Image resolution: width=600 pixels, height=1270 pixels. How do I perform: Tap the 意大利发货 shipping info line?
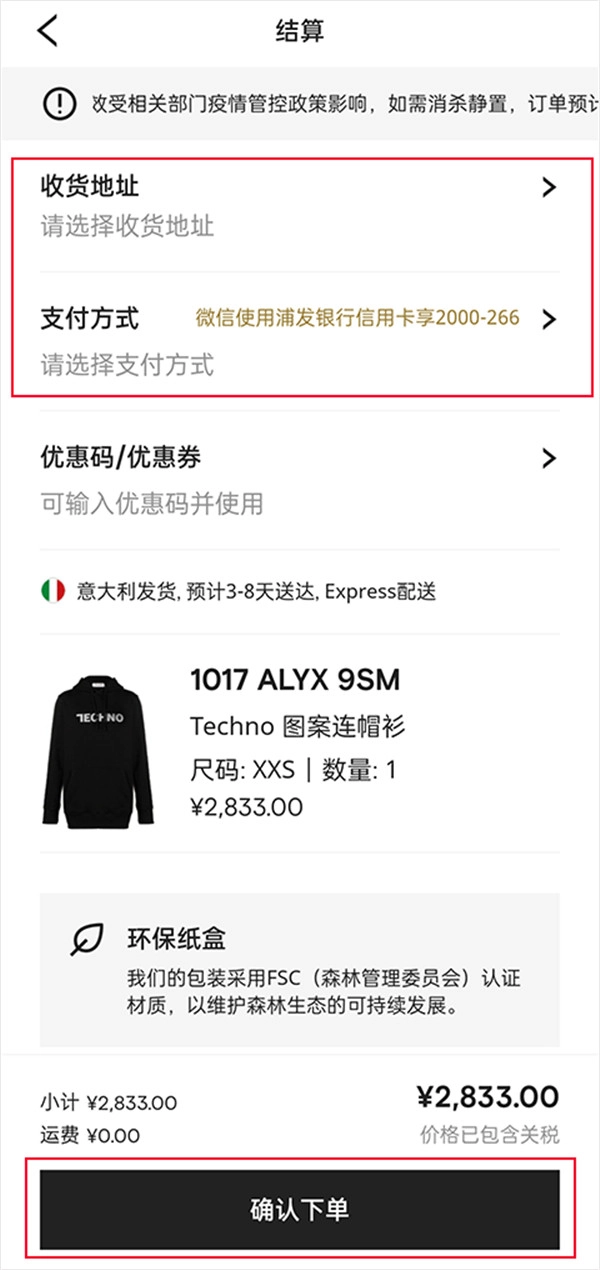coord(257,591)
